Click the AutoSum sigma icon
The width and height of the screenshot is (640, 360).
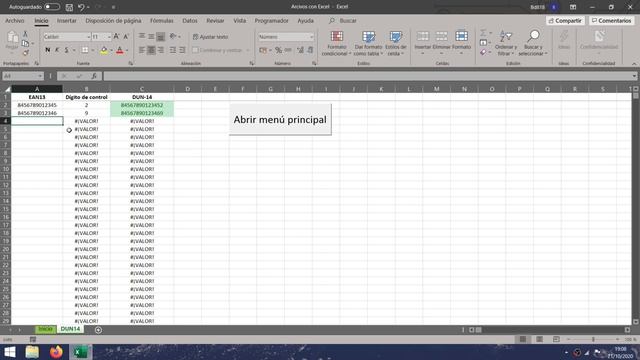(483, 33)
